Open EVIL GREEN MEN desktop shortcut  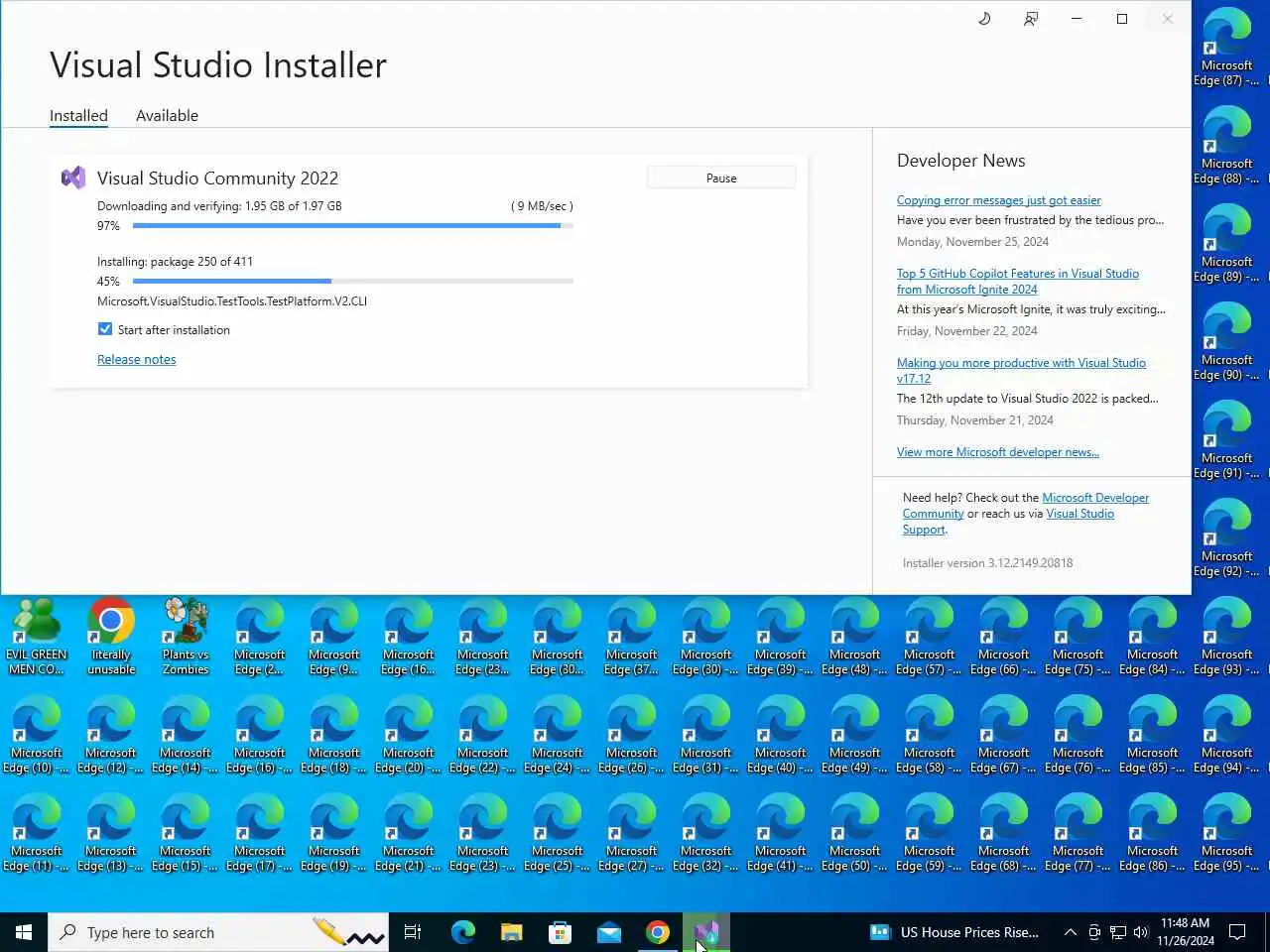click(x=37, y=638)
